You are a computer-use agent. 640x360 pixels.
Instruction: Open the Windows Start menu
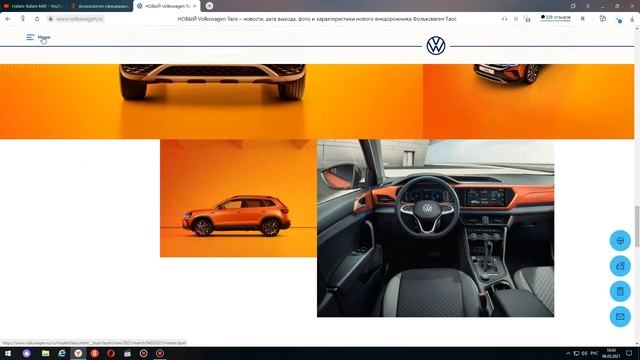(x=8, y=353)
